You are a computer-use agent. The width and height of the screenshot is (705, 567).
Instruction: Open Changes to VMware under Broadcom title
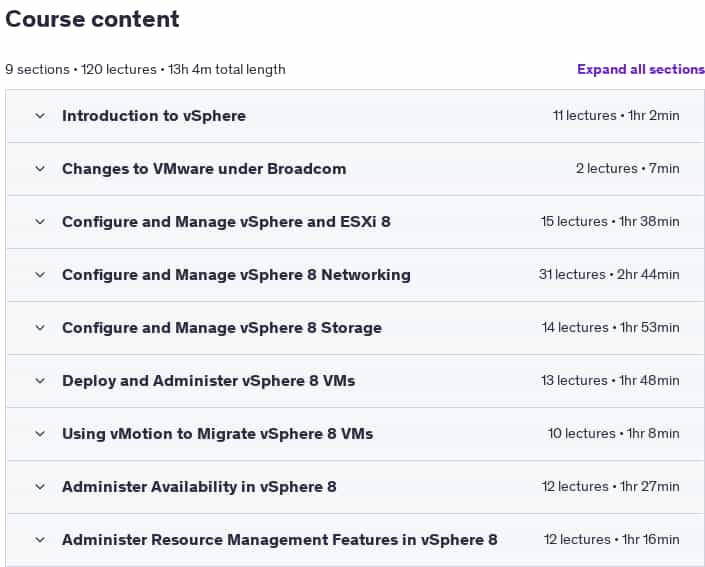[x=204, y=169]
